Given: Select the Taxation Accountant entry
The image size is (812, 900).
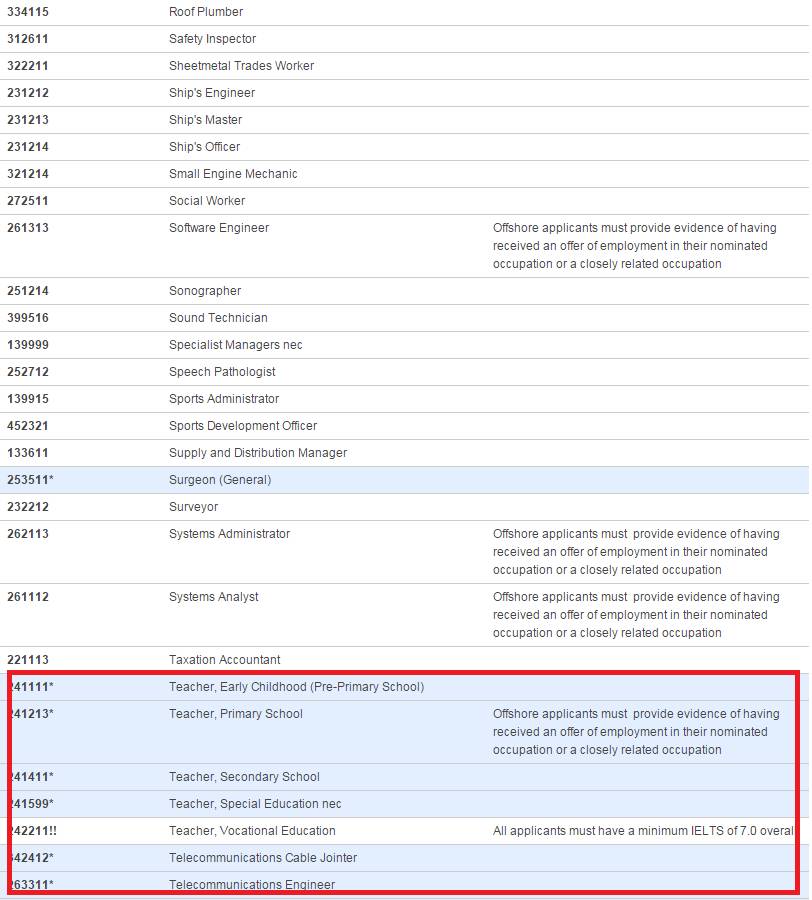Looking at the screenshot, I should [224, 660].
